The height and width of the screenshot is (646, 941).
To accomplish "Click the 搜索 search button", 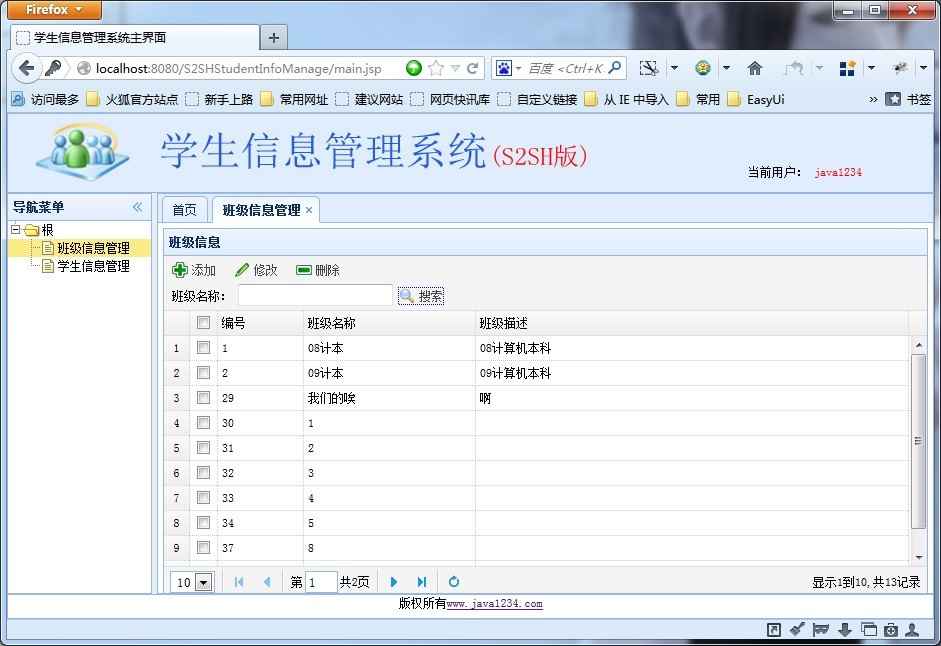I will (421, 295).
